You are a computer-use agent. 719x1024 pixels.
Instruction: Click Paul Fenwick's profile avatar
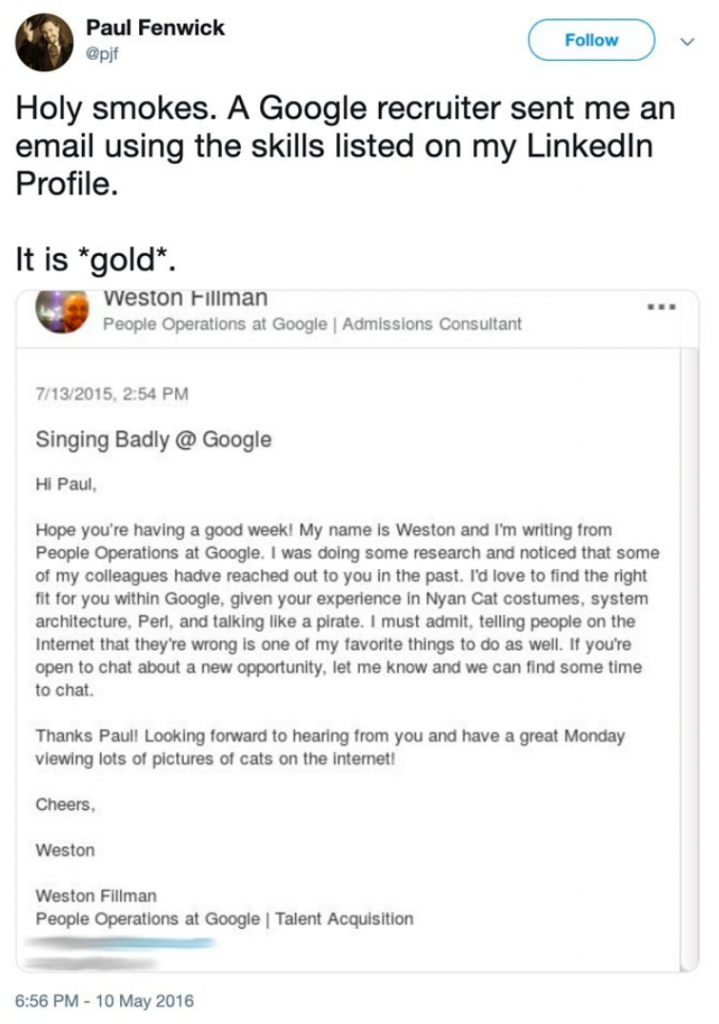[45, 41]
